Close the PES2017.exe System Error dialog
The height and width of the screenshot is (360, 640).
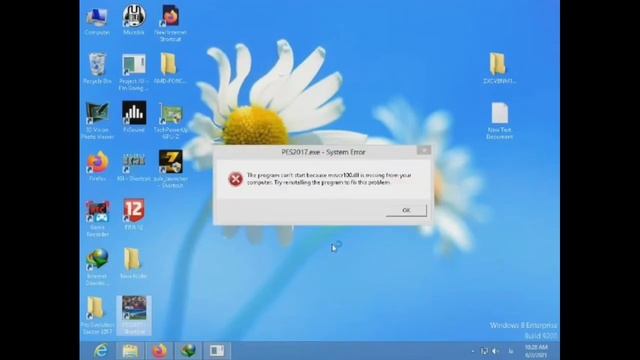(x=424, y=150)
